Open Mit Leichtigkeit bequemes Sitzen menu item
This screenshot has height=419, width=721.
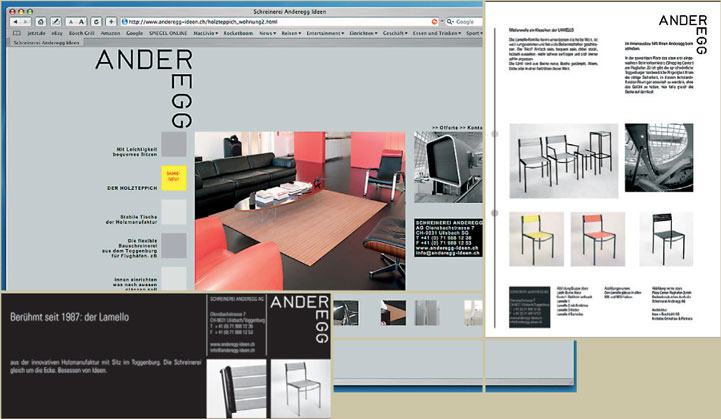tap(135, 152)
